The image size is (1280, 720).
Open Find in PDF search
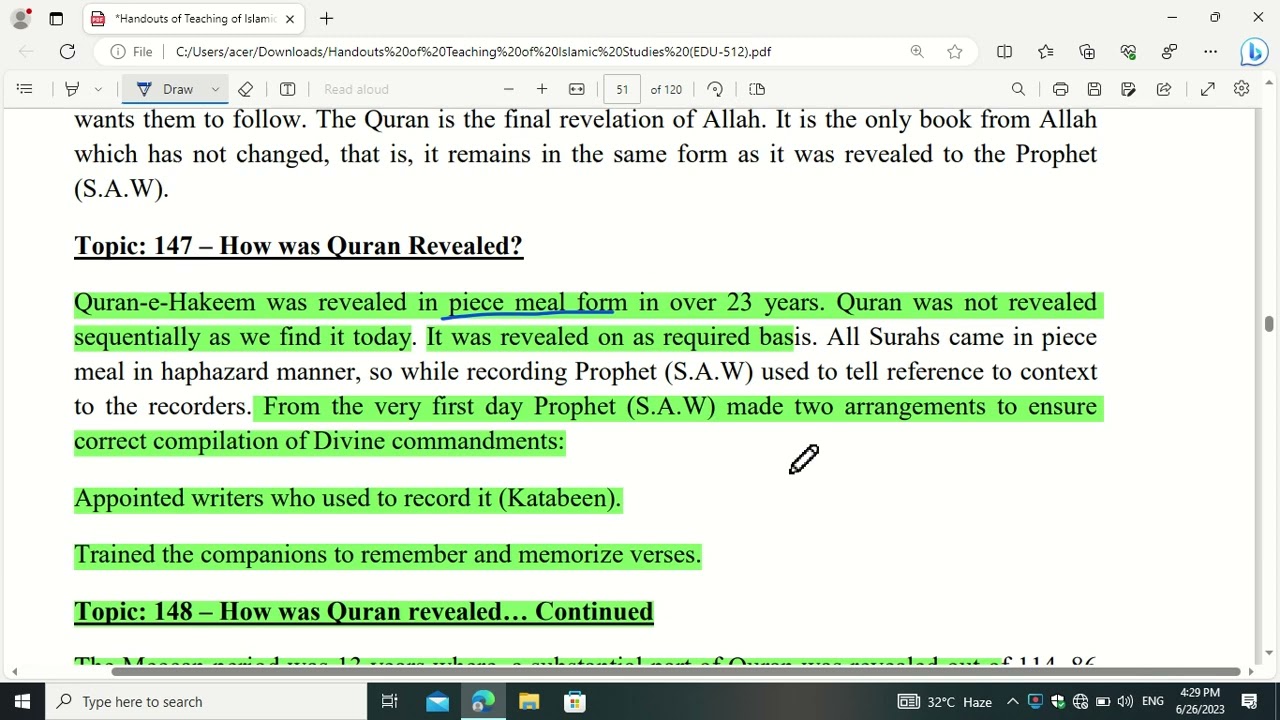coord(1018,89)
